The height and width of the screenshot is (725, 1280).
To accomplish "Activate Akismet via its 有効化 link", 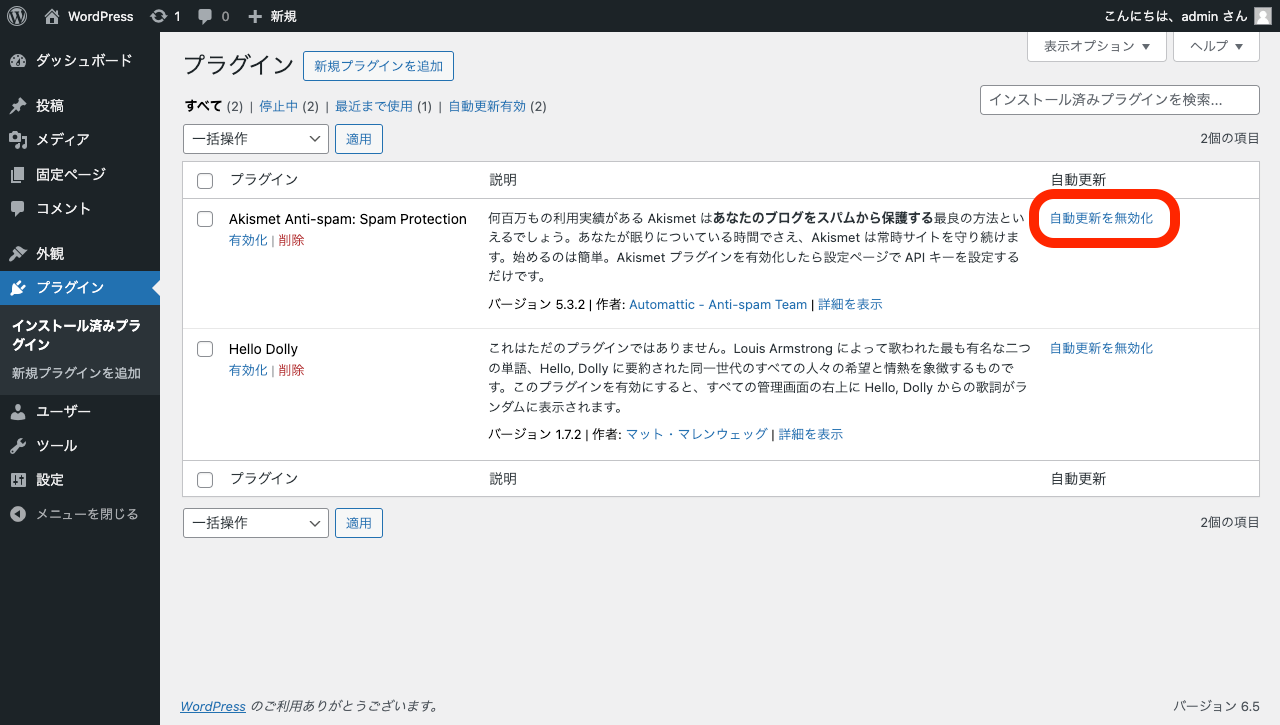I will [248, 240].
